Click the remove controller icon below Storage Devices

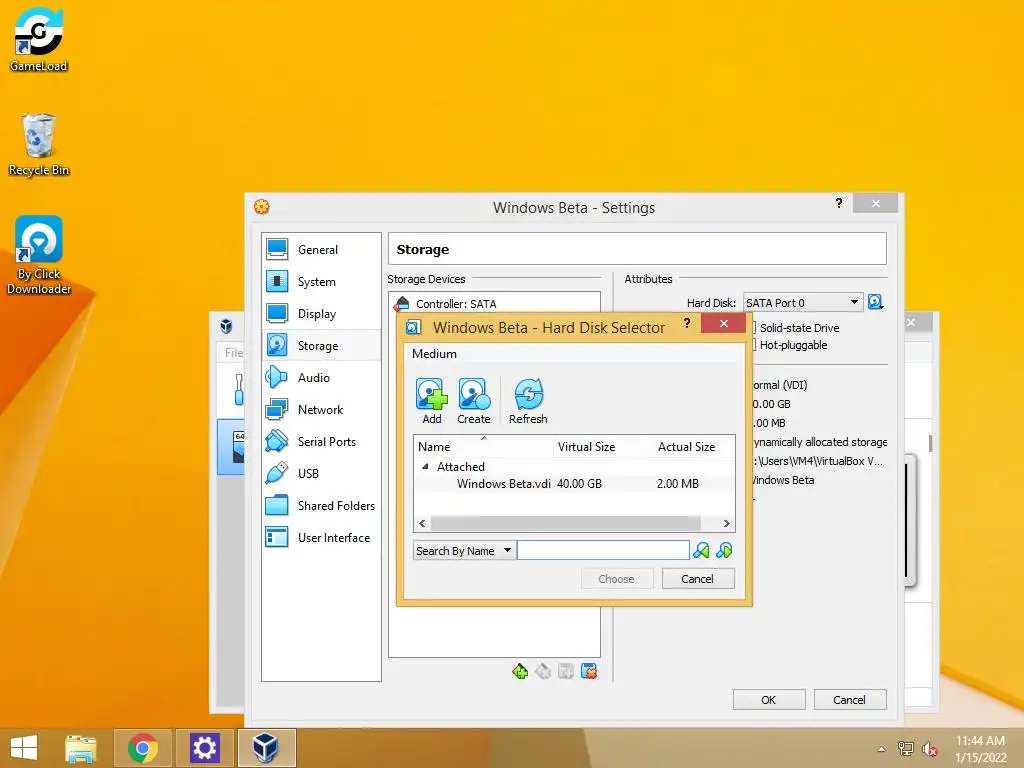[x=543, y=671]
